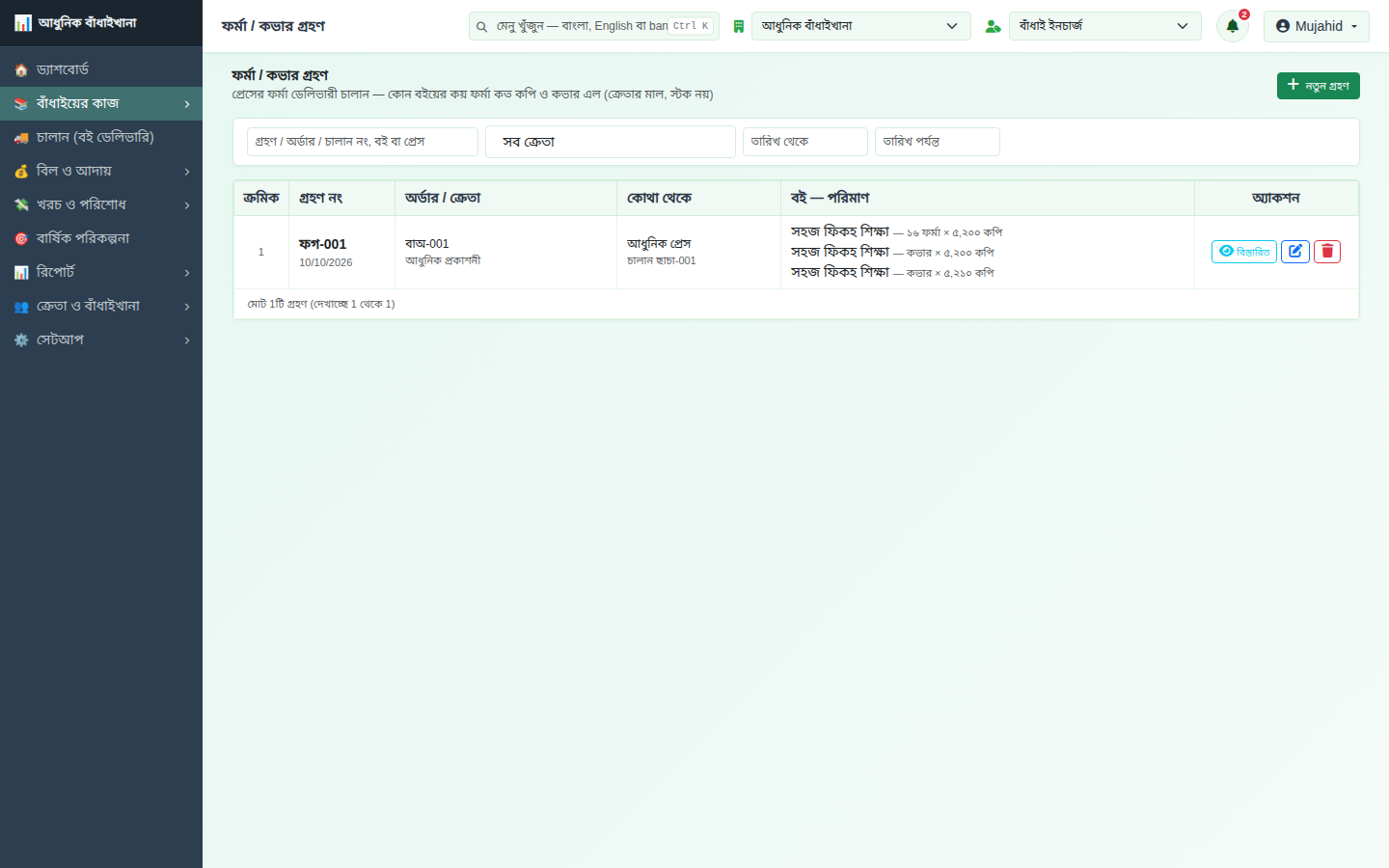This screenshot has width=1389, height=868.
Task: Expand the সেটআপ submenu arrow
Action: pos(187,340)
